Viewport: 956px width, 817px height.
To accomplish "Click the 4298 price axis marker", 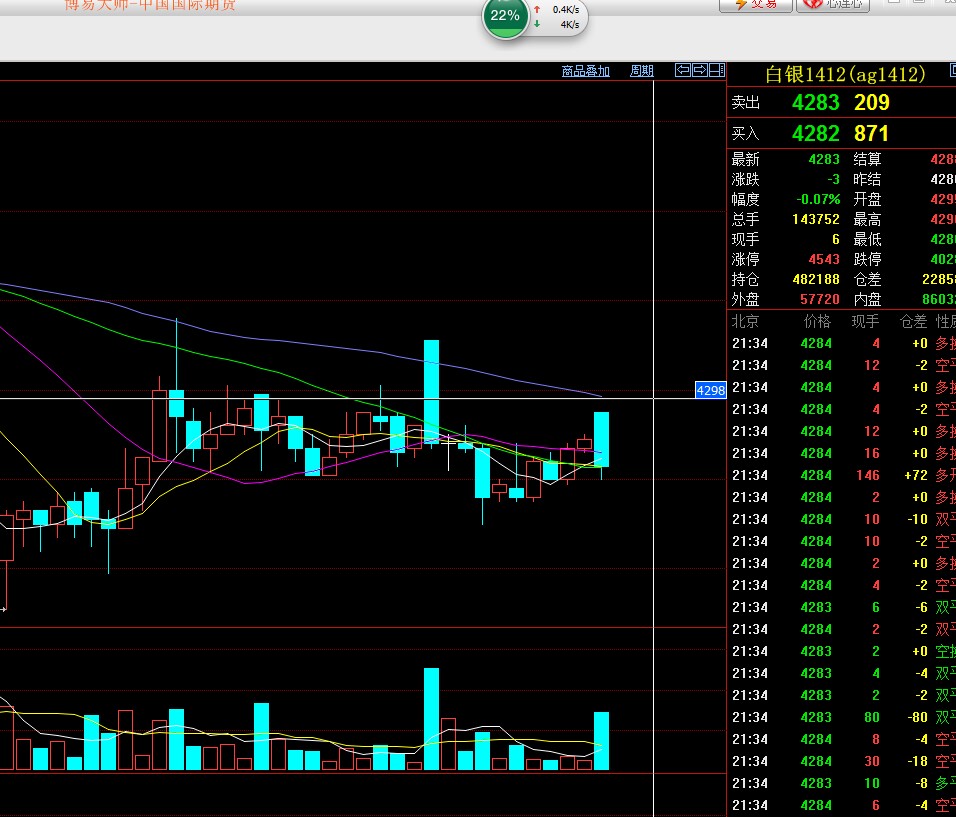I will (710, 391).
